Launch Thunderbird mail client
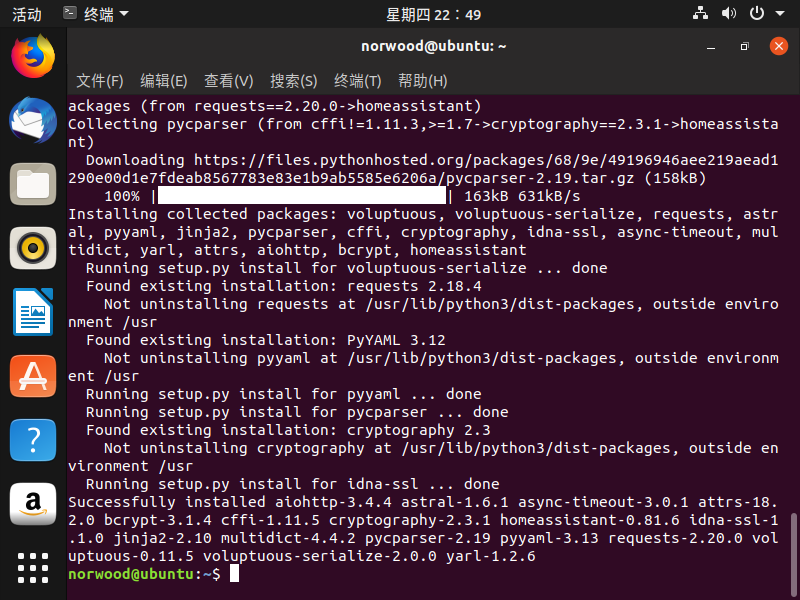Image resolution: width=800 pixels, height=600 pixels. point(33,121)
